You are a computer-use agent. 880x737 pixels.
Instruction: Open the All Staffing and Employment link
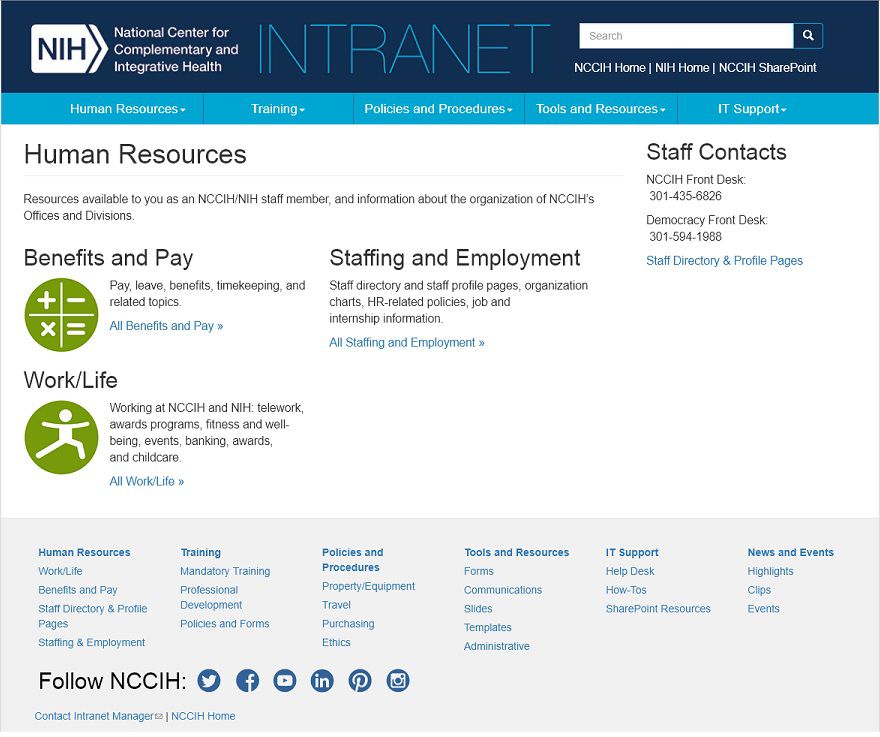pos(407,342)
